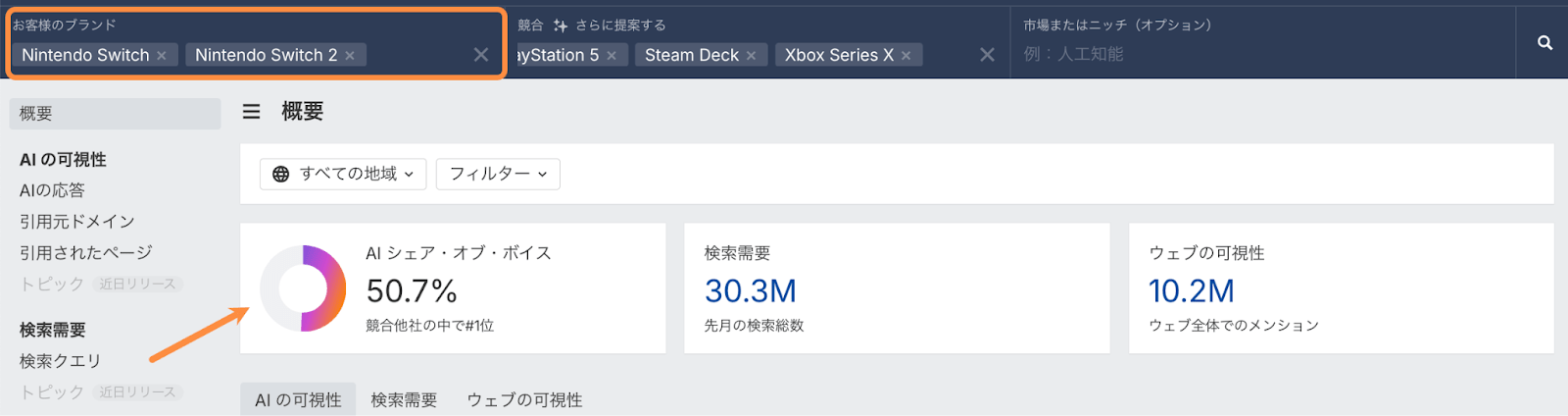Viewport: 1568px width, 416px height.
Task: Remove the Nintendo Switch 2 tag
Action: click(x=350, y=56)
